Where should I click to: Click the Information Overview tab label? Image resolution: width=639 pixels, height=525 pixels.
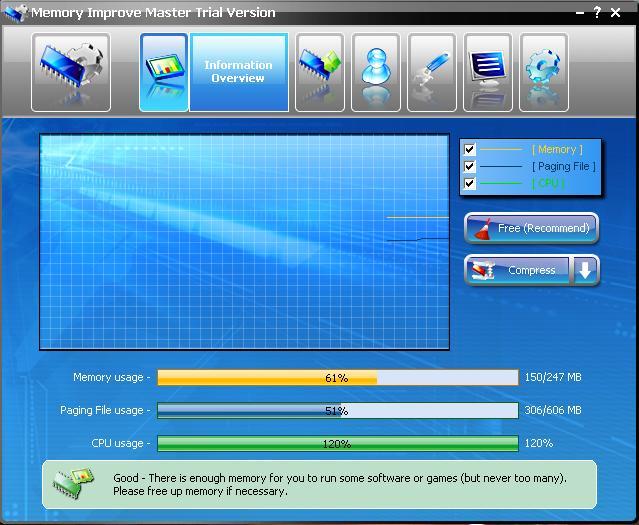point(239,72)
